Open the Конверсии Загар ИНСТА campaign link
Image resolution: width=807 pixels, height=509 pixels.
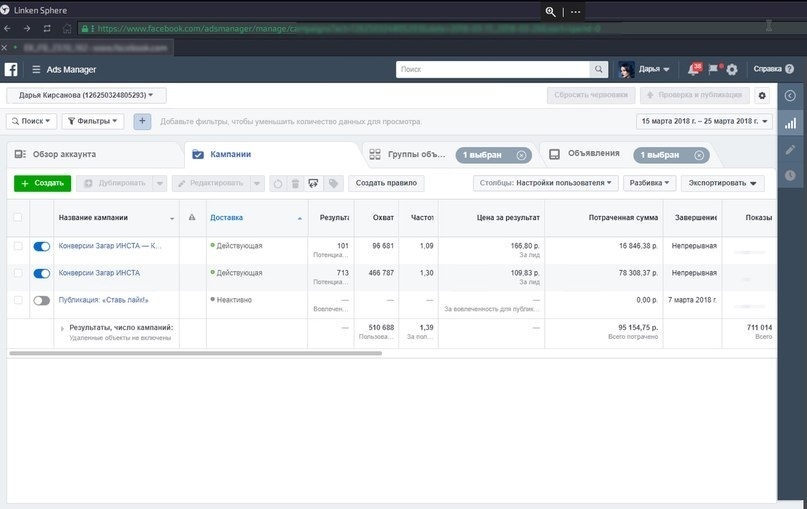99,273
